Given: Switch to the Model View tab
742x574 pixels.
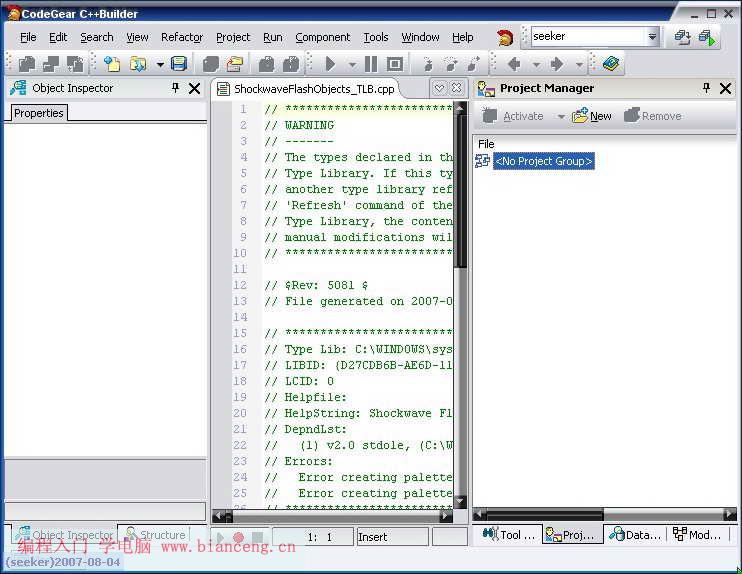Looking at the screenshot, I should click(698, 535).
